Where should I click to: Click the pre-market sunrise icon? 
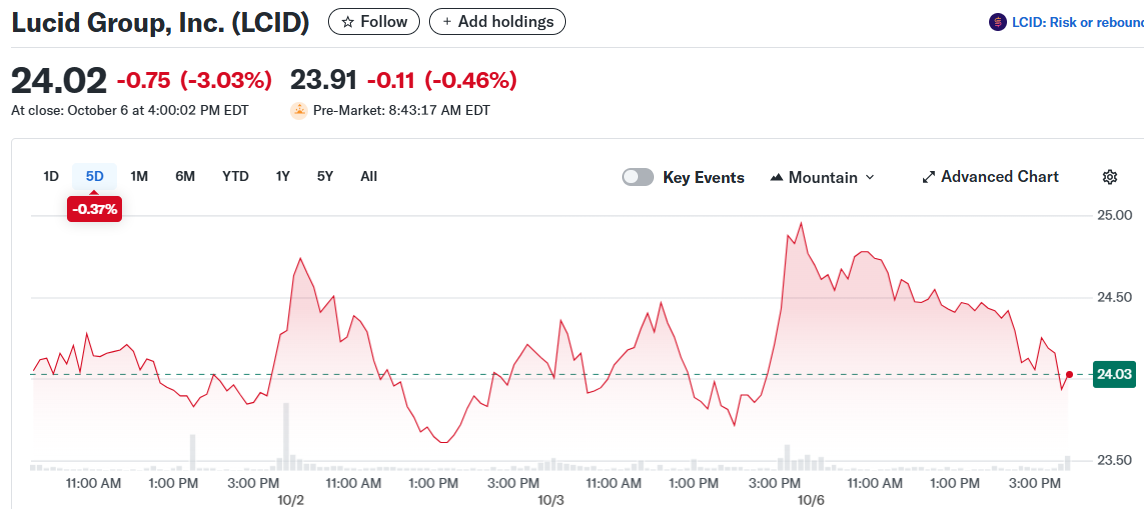click(x=298, y=111)
